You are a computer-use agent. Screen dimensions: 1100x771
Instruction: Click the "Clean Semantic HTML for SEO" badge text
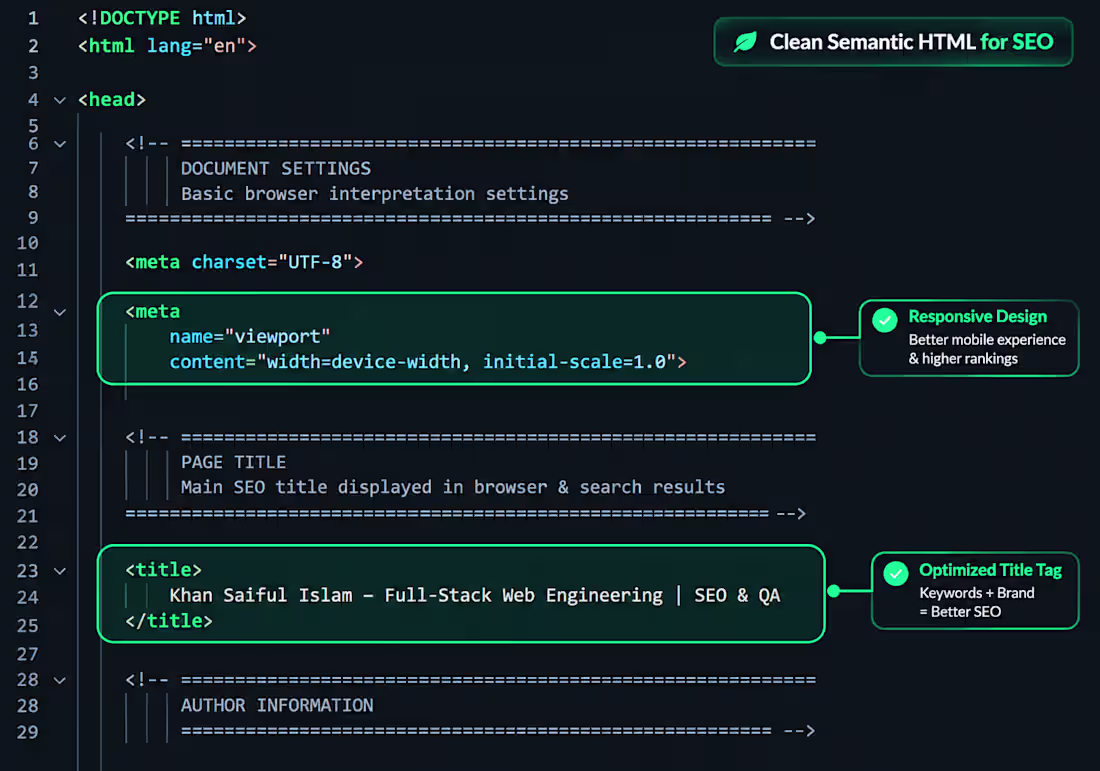pos(911,42)
